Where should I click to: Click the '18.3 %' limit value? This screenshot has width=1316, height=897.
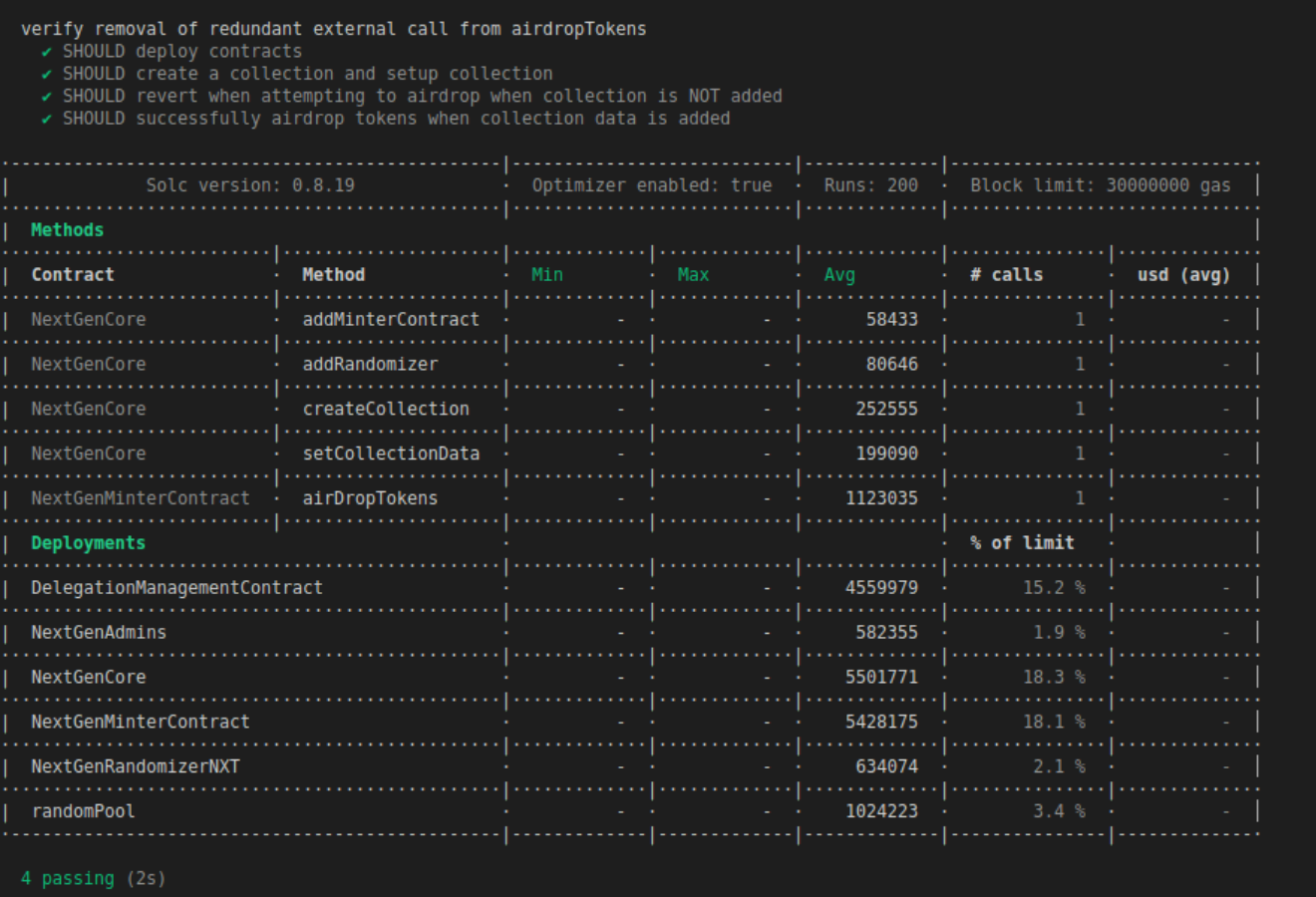pos(1054,678)
